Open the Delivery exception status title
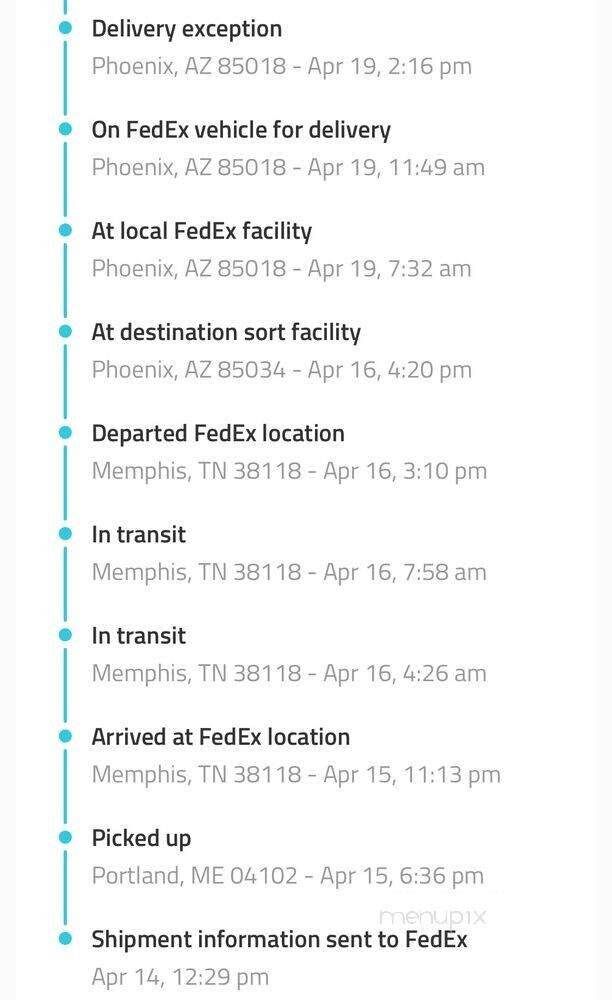The height and width of the screenshot is (1000, 612). [x=187, y=29]
